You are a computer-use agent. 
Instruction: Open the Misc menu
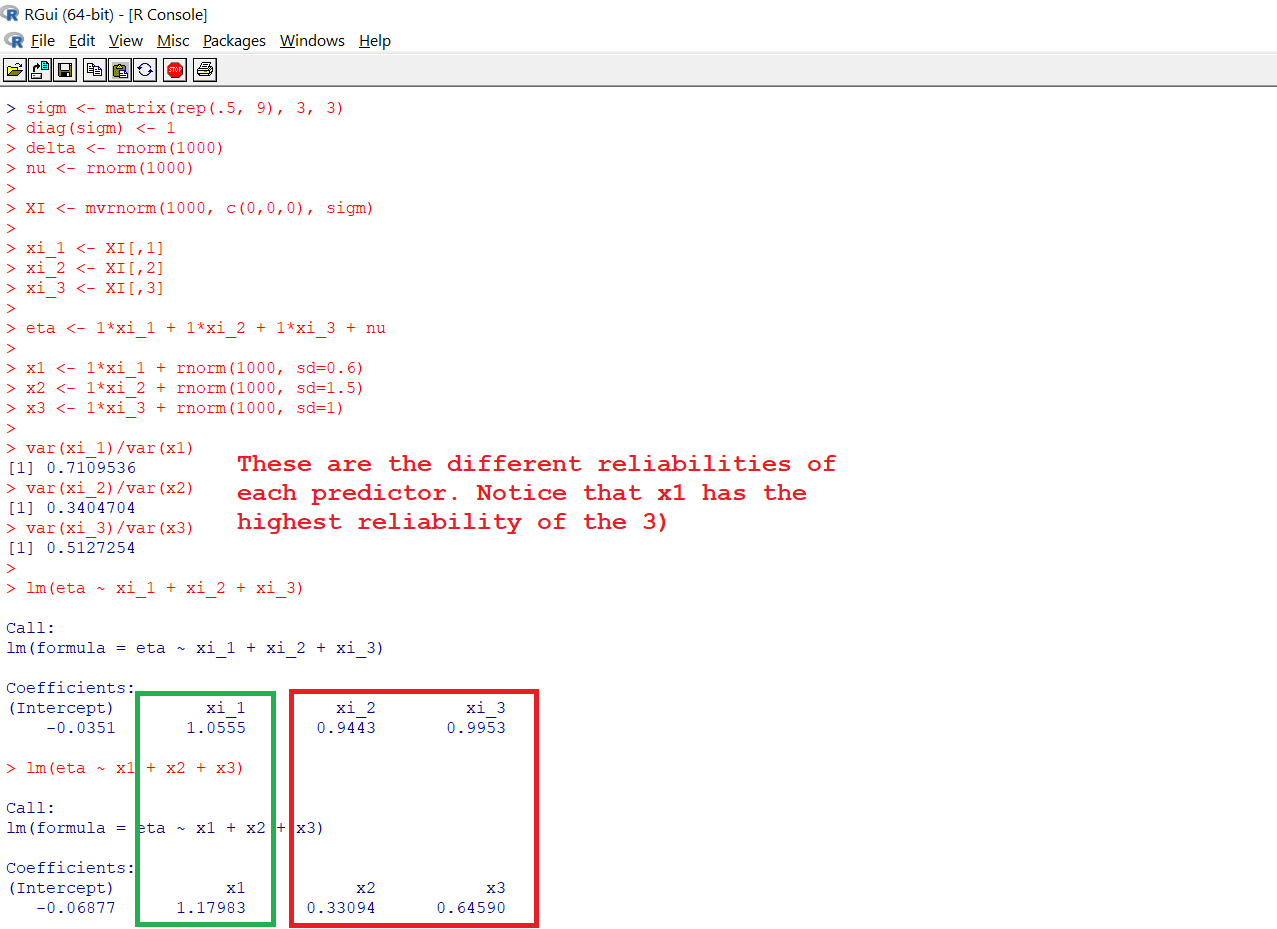[x=173, y=41]
